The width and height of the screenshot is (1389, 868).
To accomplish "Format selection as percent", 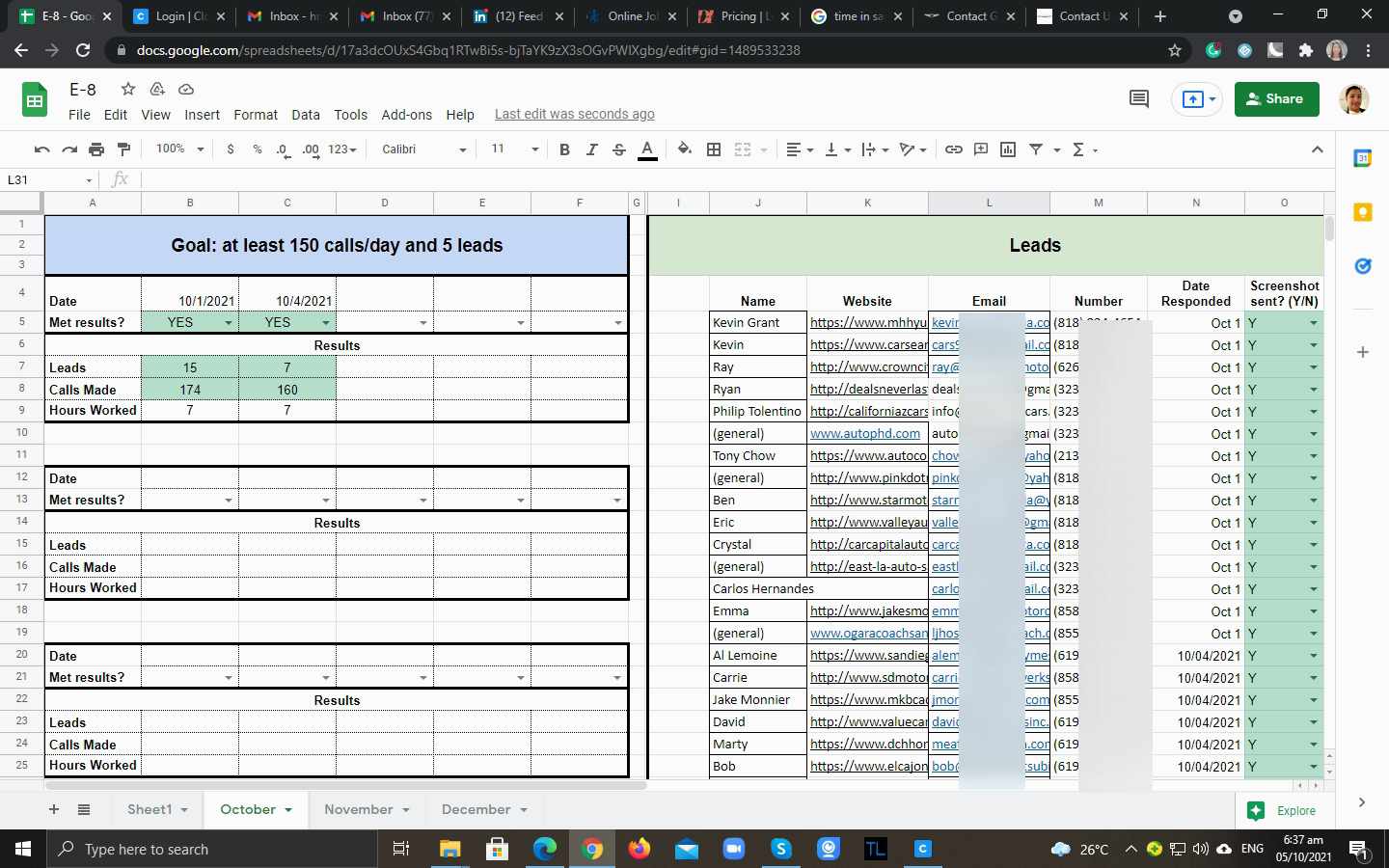I will (x=258, y=149).
